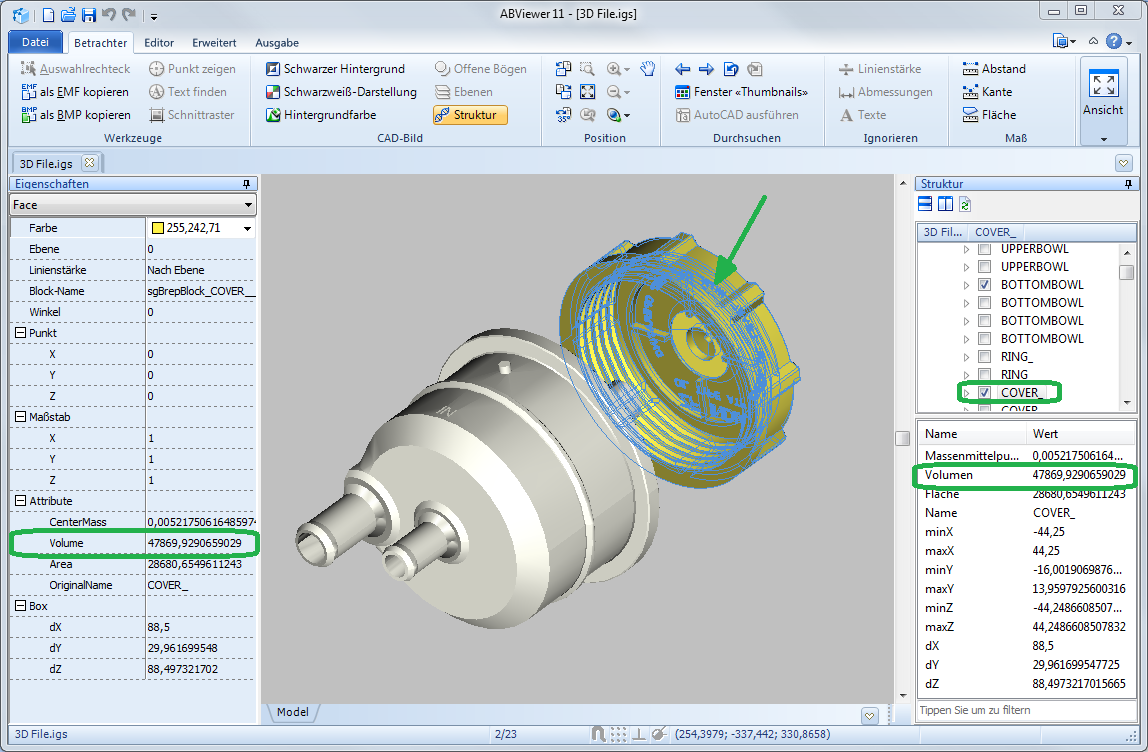The height and width of the screenshot is (752, 1148).
Task: Open the Editor ribbon tab
Action: [159, 43]
